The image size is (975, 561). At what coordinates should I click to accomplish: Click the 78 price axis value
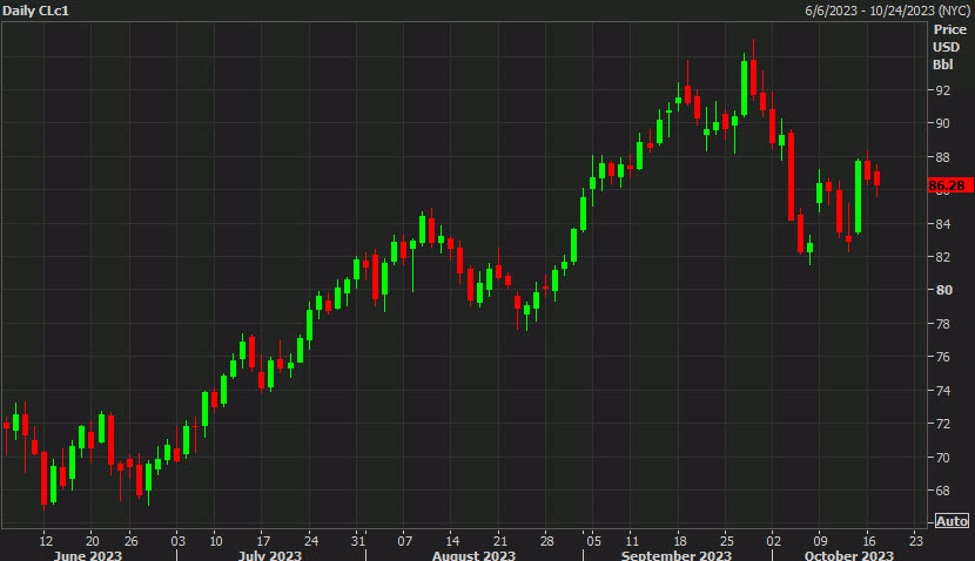point(943,324)
